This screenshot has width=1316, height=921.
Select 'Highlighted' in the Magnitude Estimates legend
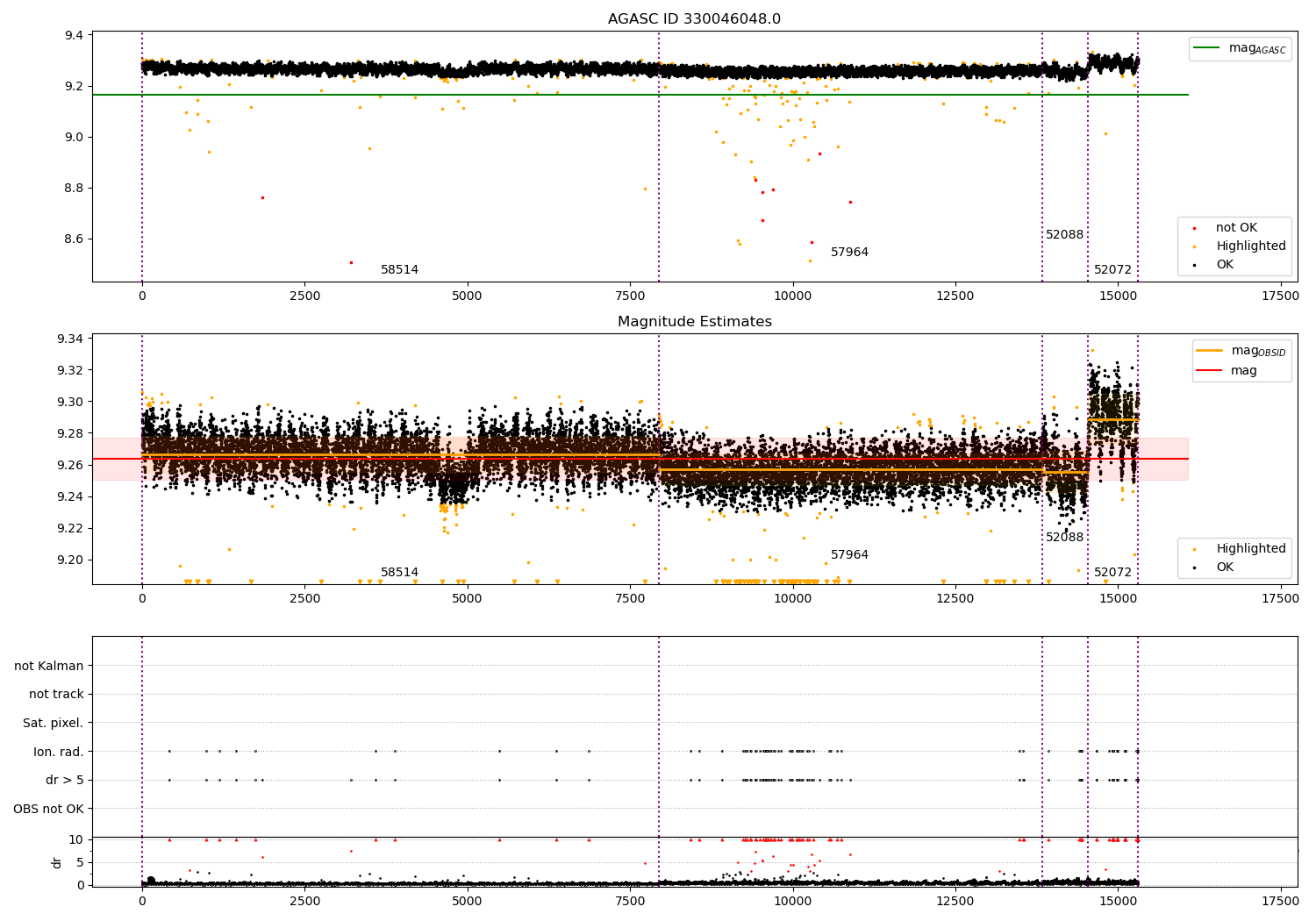1250,549
